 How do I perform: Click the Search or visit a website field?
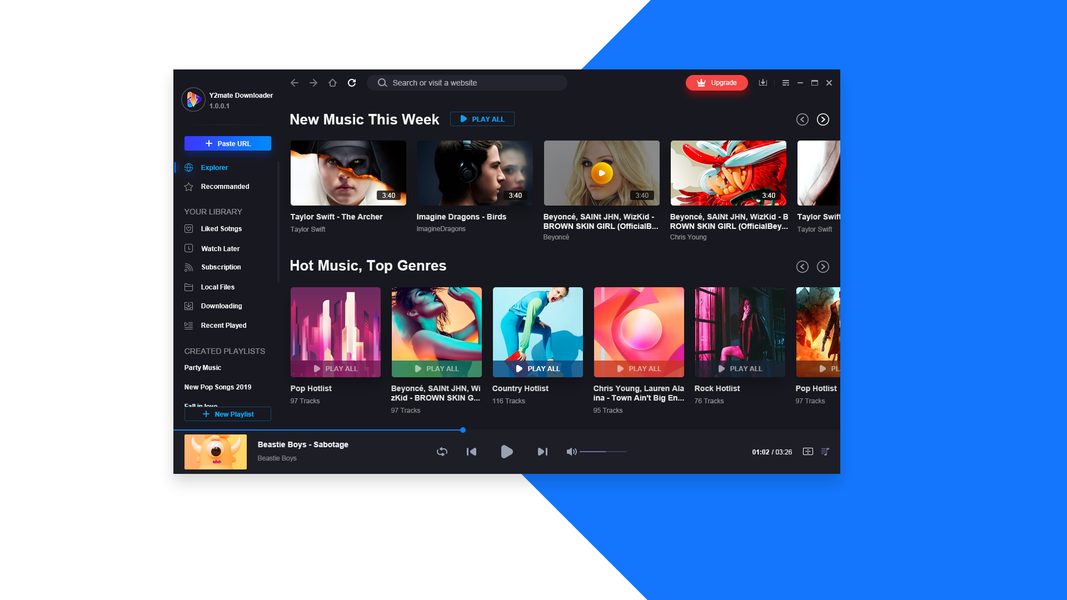(467, 83)
